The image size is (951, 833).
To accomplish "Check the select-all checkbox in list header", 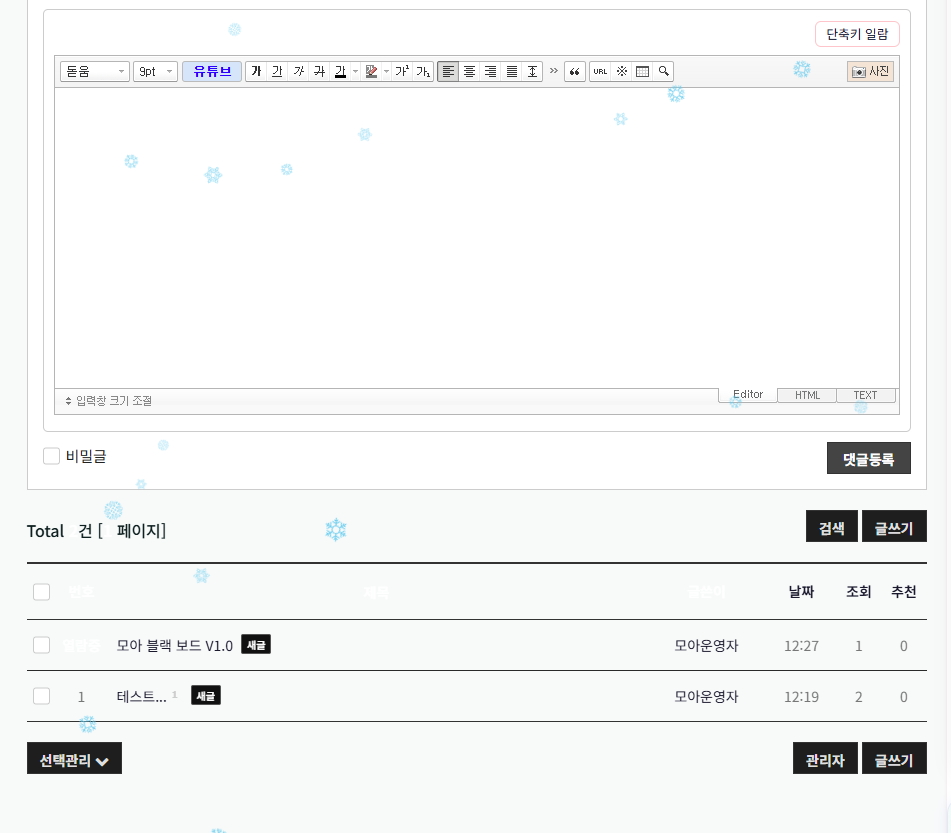I will (x=41, y=592).
